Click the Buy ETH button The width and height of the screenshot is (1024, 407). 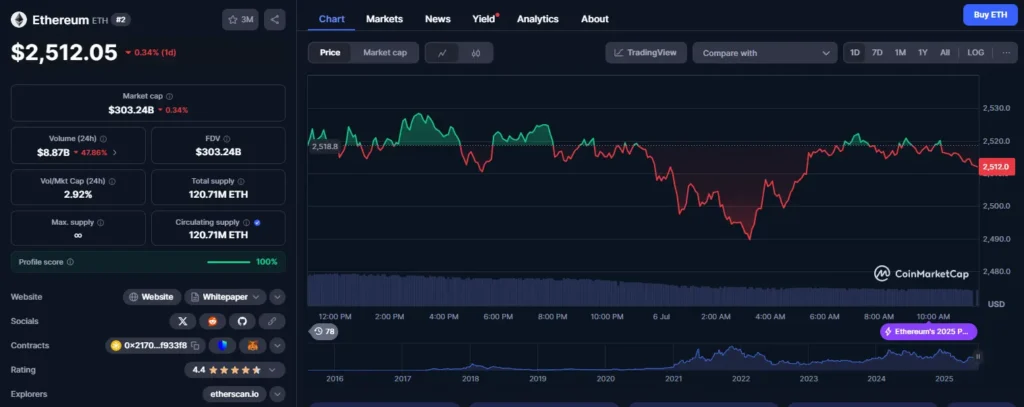click(990, 14)
